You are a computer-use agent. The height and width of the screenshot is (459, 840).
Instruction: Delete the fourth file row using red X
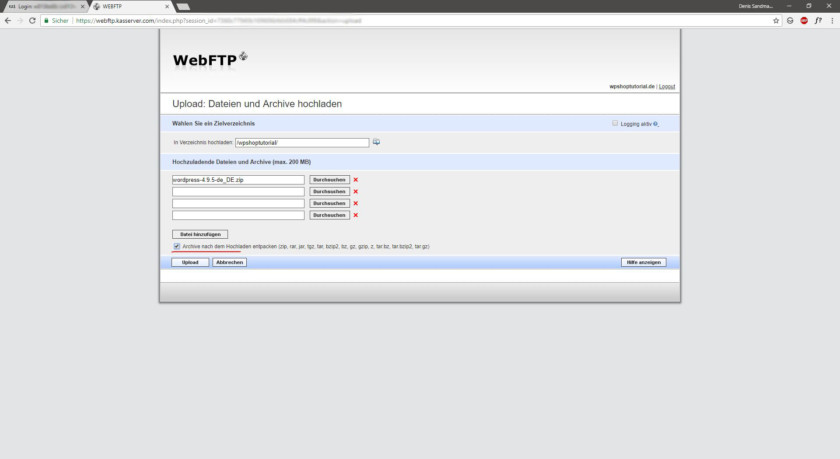pyautogui.click(x=356, y=215)
